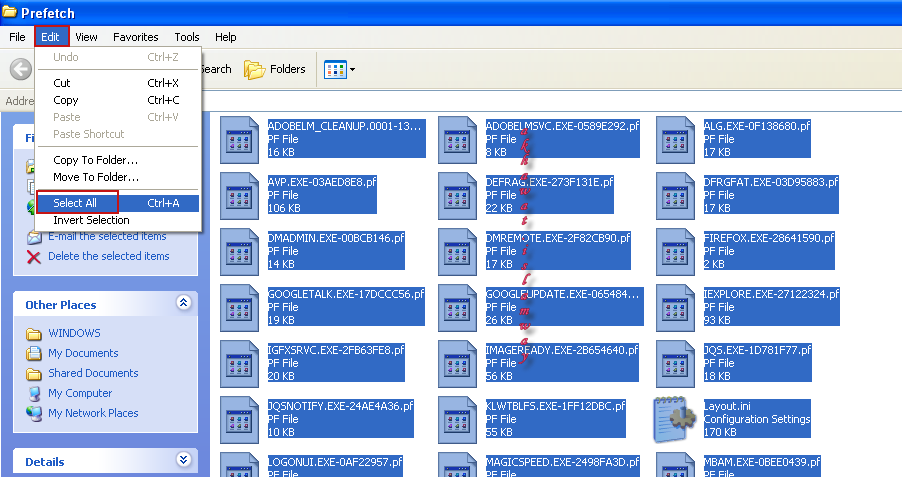Click Delete the selected items link
Screen dimensions: 902x477
[x=109, y=256]
